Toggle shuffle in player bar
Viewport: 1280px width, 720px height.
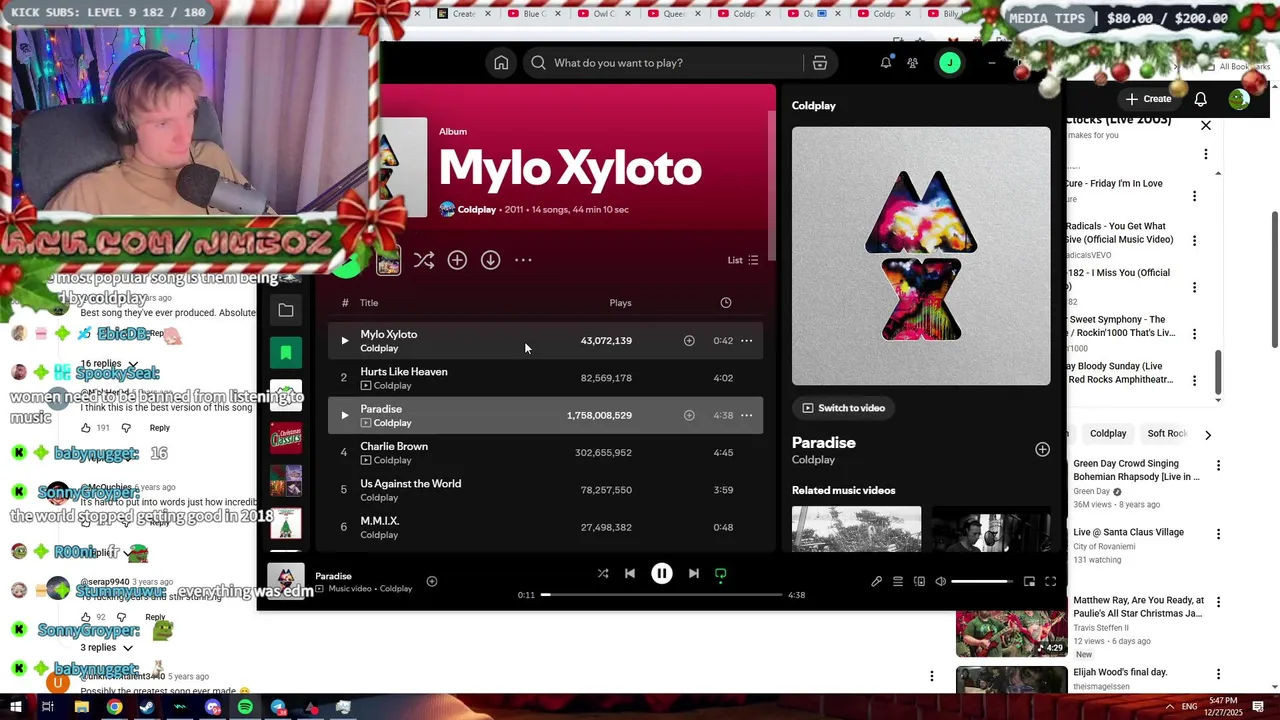pyautogui.click(x=603, y=574)
